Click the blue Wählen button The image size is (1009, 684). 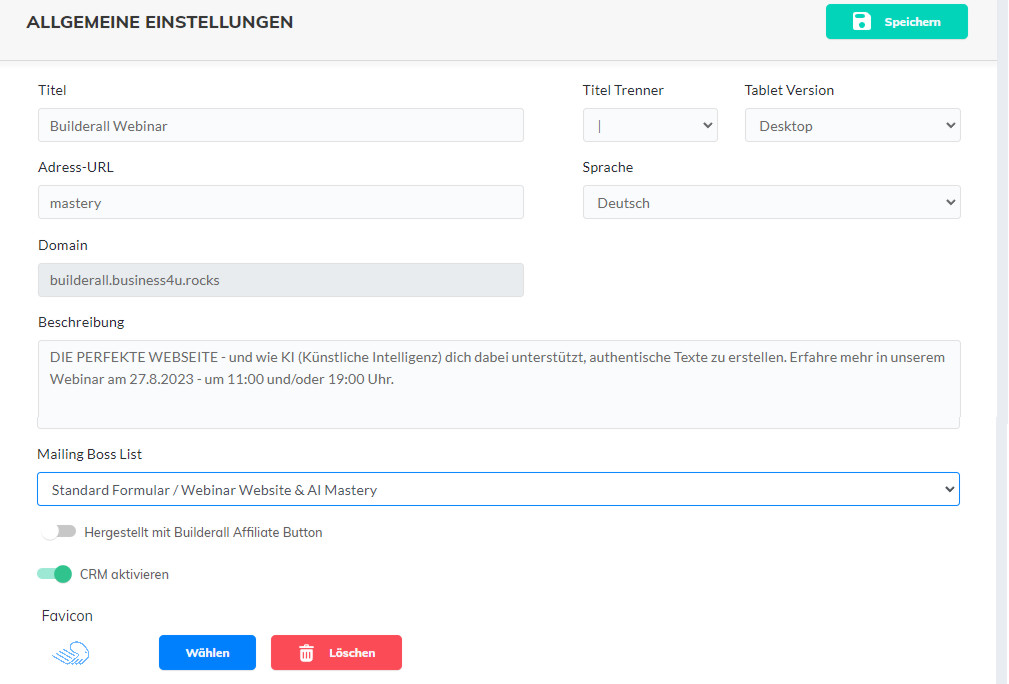(207, 652)
